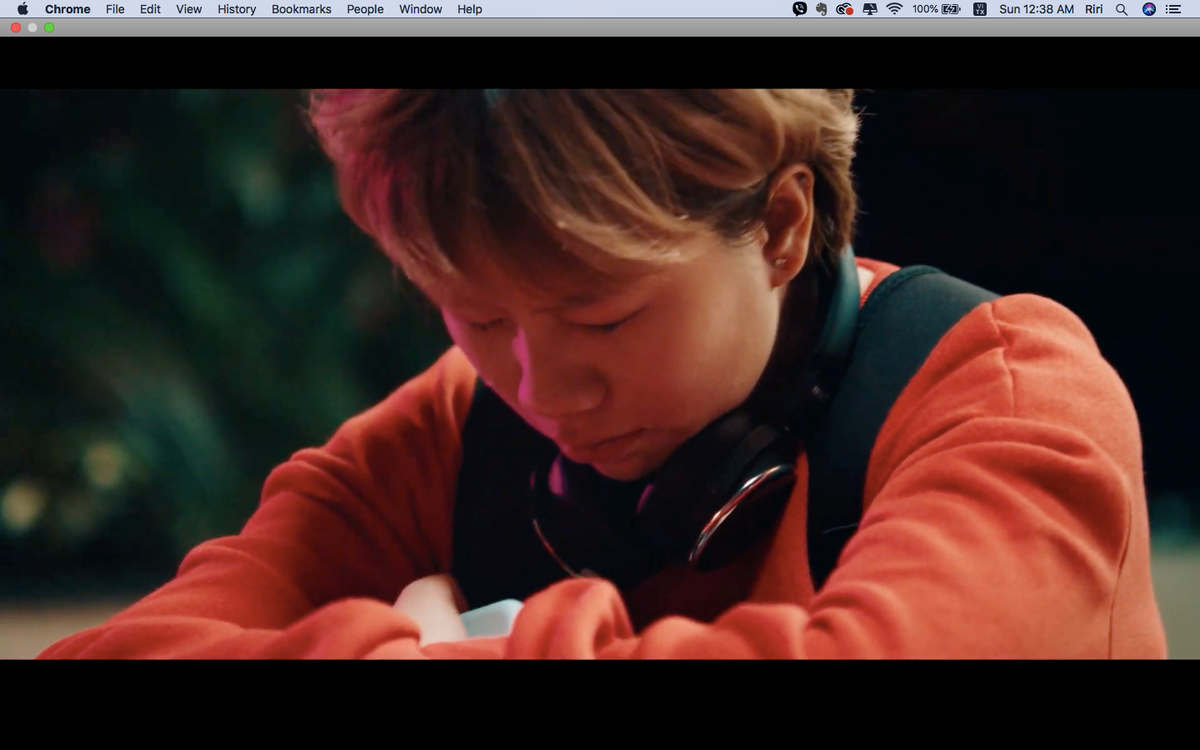Open Spotlight search magnifier
1200x750 pixels.
(x=1121, y=9)
